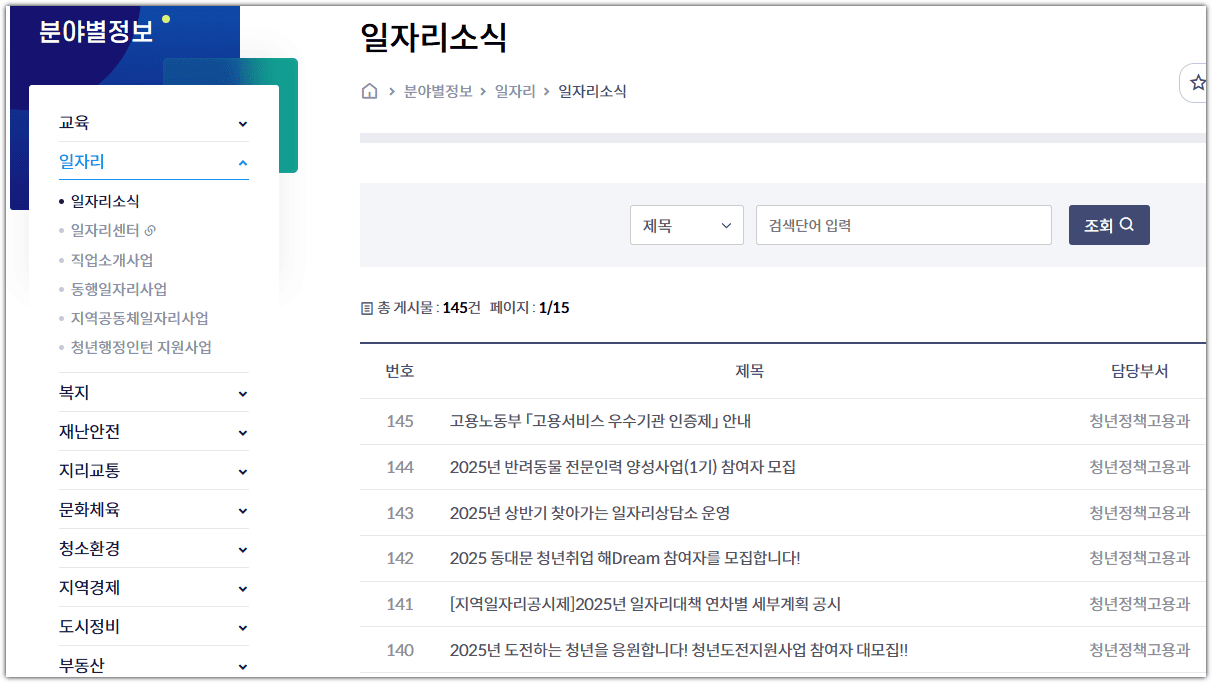This screenshot has width=1212, height=683.
Task: Click the 조회 search button
Action: point(1109,224)
